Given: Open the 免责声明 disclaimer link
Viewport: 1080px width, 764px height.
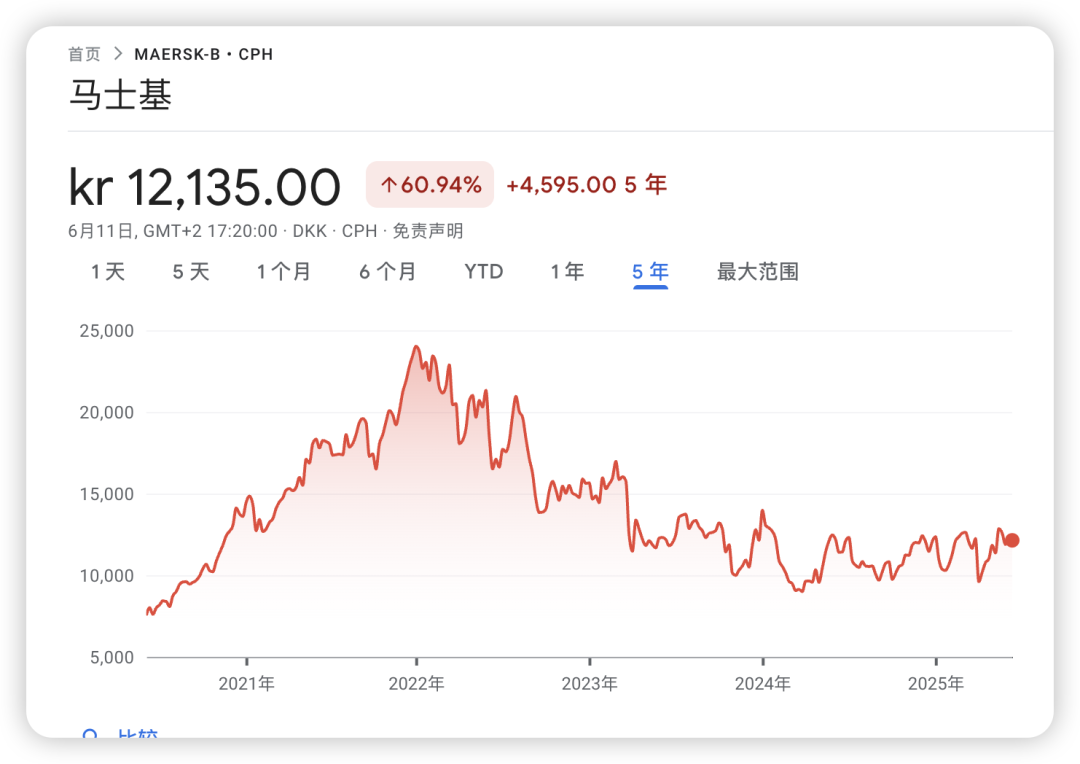Looking at the screenshot, I should pos(427,231).
